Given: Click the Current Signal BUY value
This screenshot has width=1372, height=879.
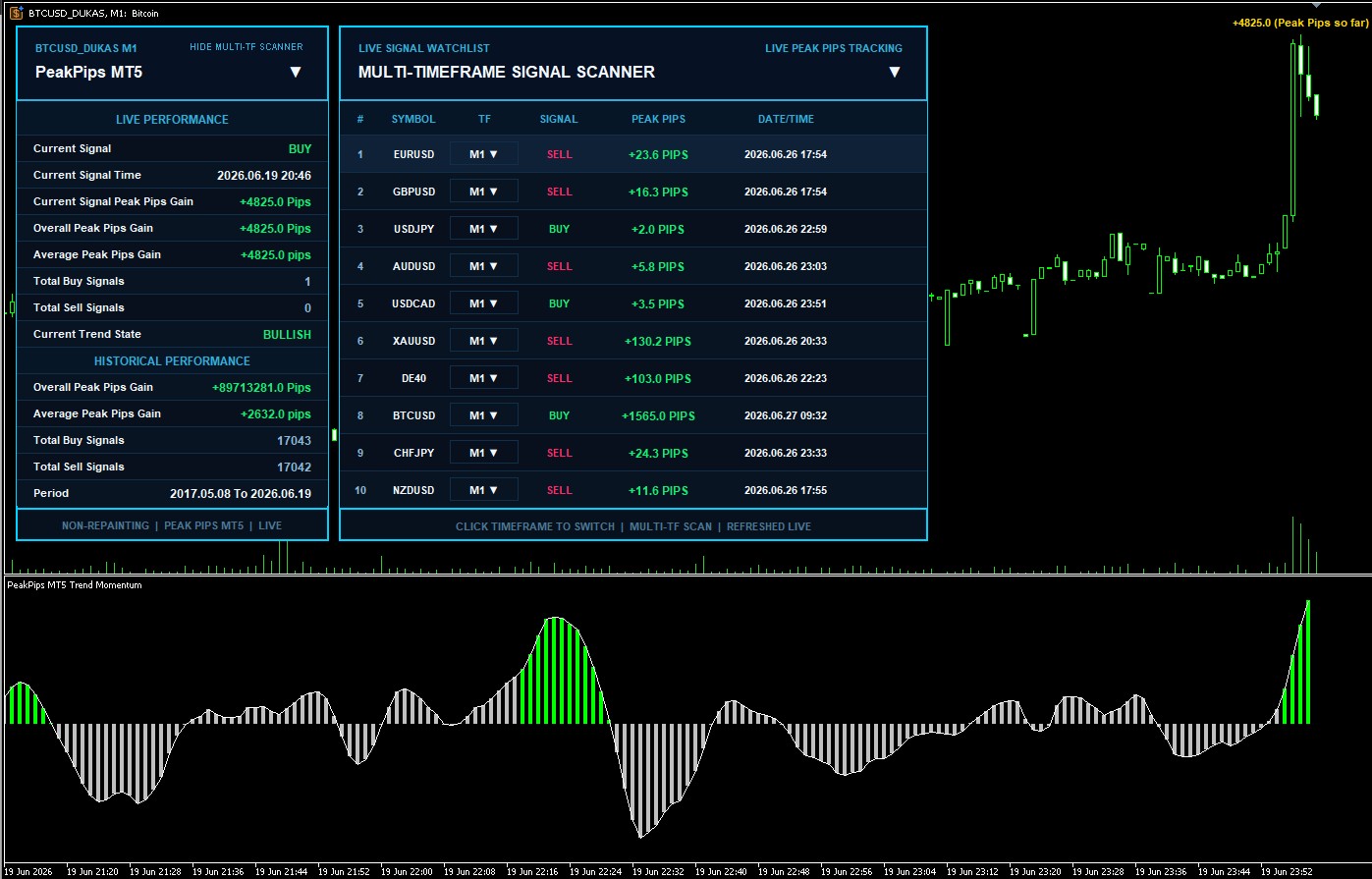Looking at the screenshot, I should [x=300, y=148].
